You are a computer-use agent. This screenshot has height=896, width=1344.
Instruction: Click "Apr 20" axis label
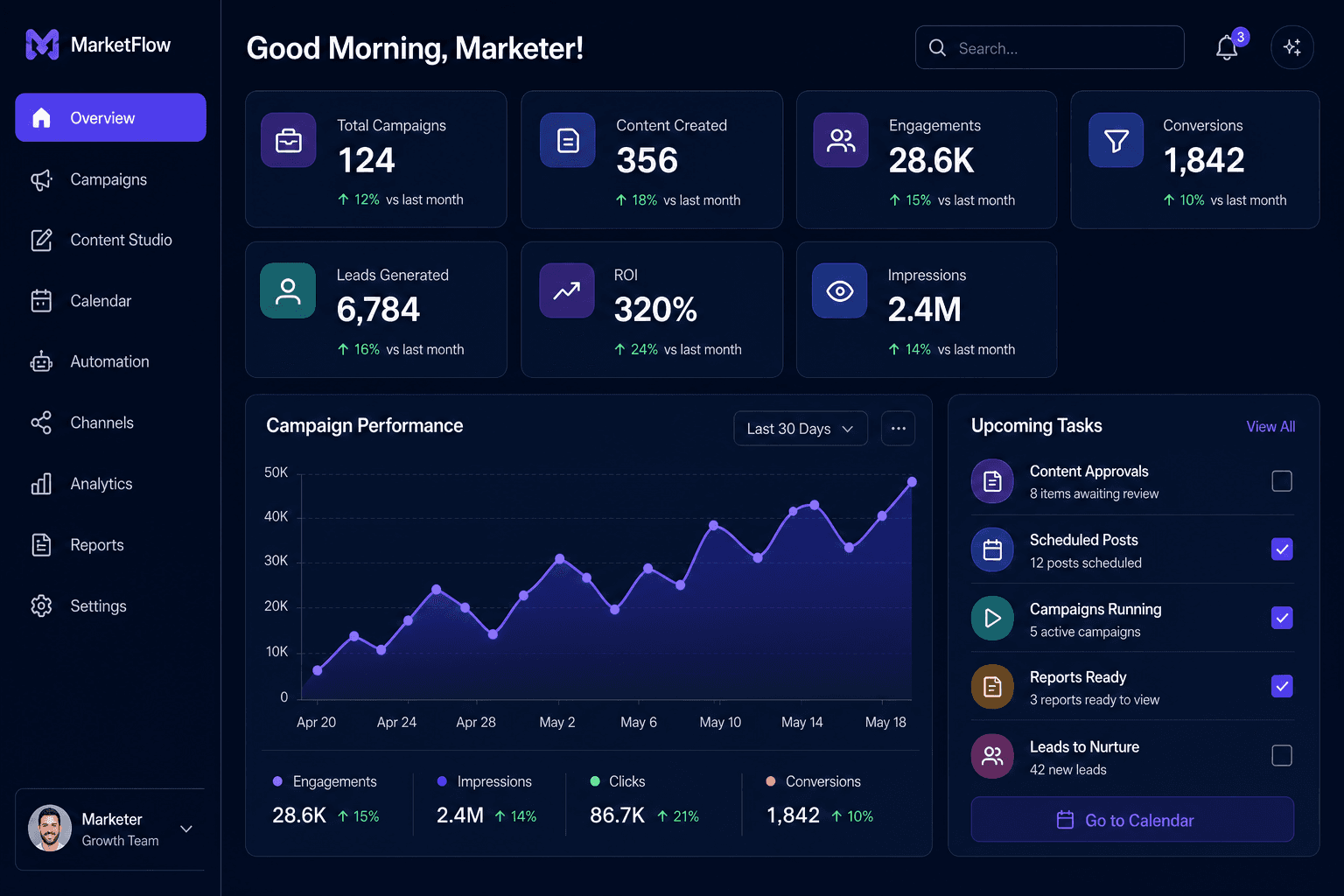(316, 722)
